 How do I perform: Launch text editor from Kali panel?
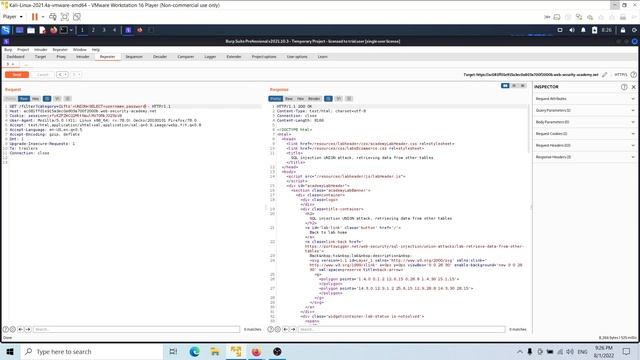[42, 30]
